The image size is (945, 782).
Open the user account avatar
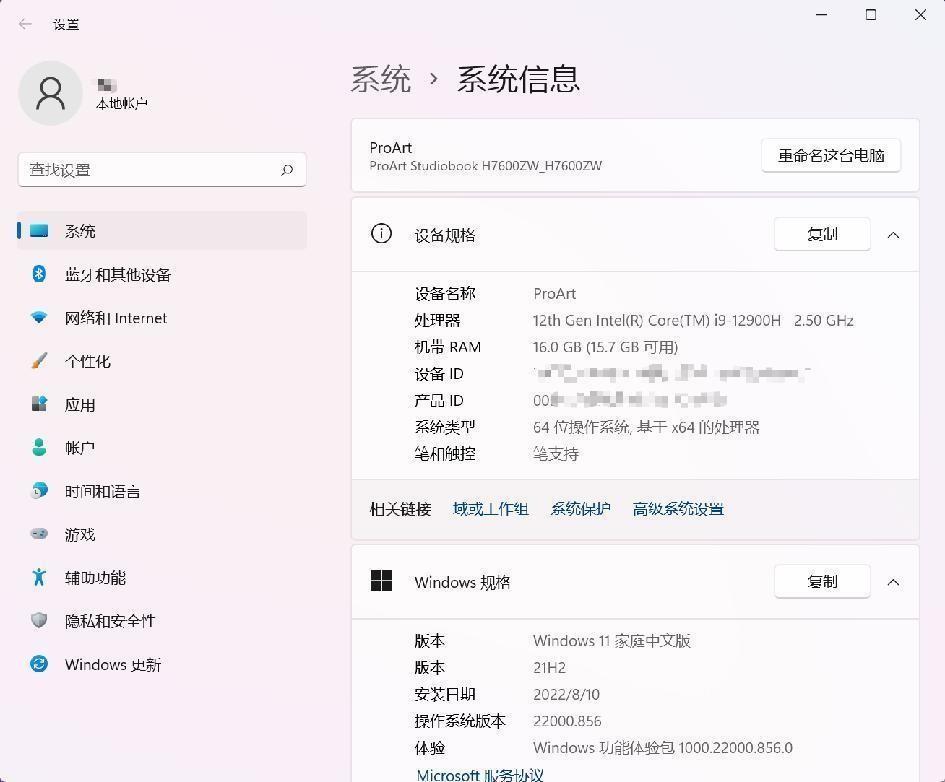(51, 93)
